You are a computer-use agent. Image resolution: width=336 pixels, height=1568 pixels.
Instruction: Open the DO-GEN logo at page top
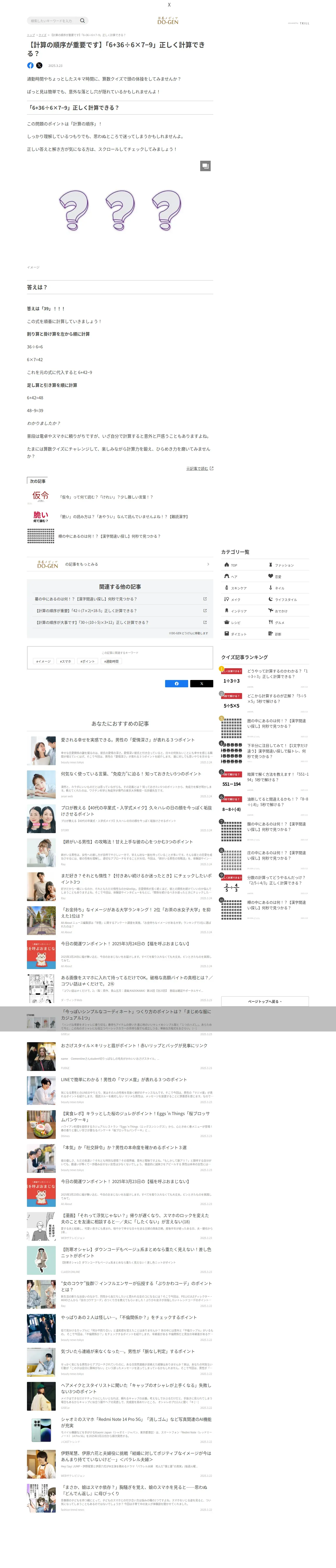pyautogui.click(x=168, y=21)
